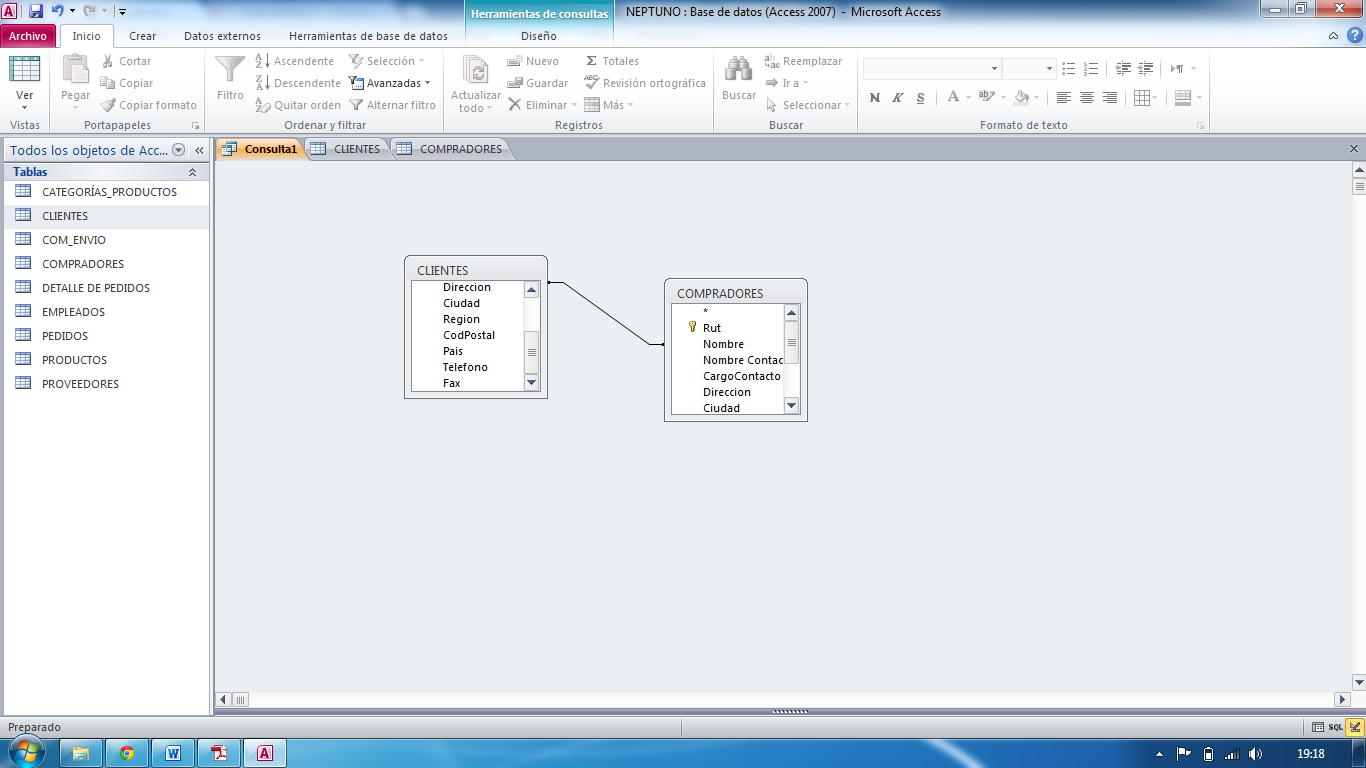
Task: Select the Pais field in CLIENTES
Action: (453, 351)
